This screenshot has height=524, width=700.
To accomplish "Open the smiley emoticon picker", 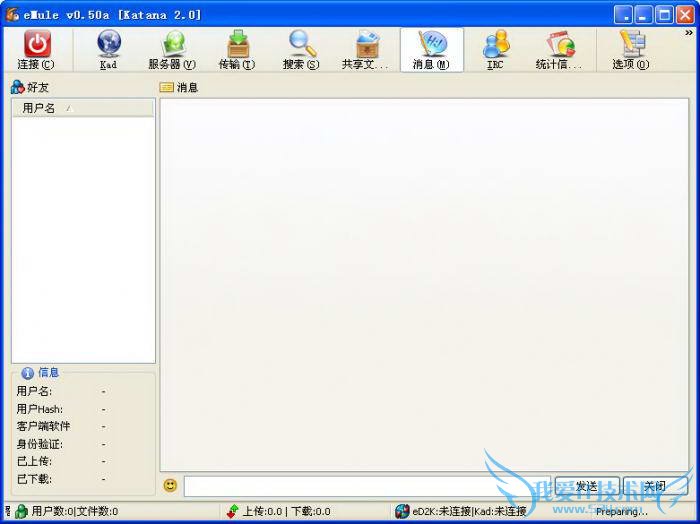I will click(170, 485).
